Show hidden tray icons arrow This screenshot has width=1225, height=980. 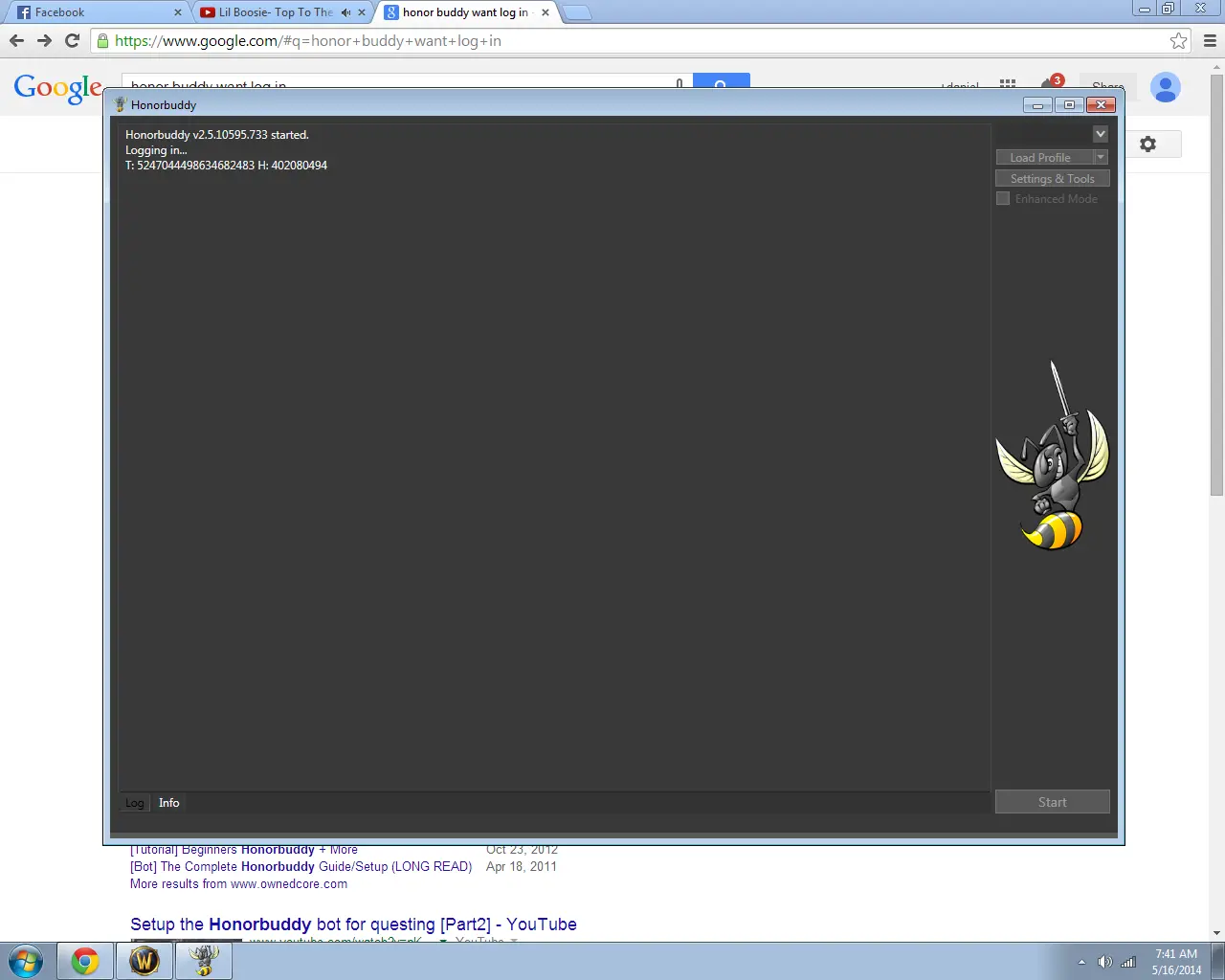point(1081,962)
